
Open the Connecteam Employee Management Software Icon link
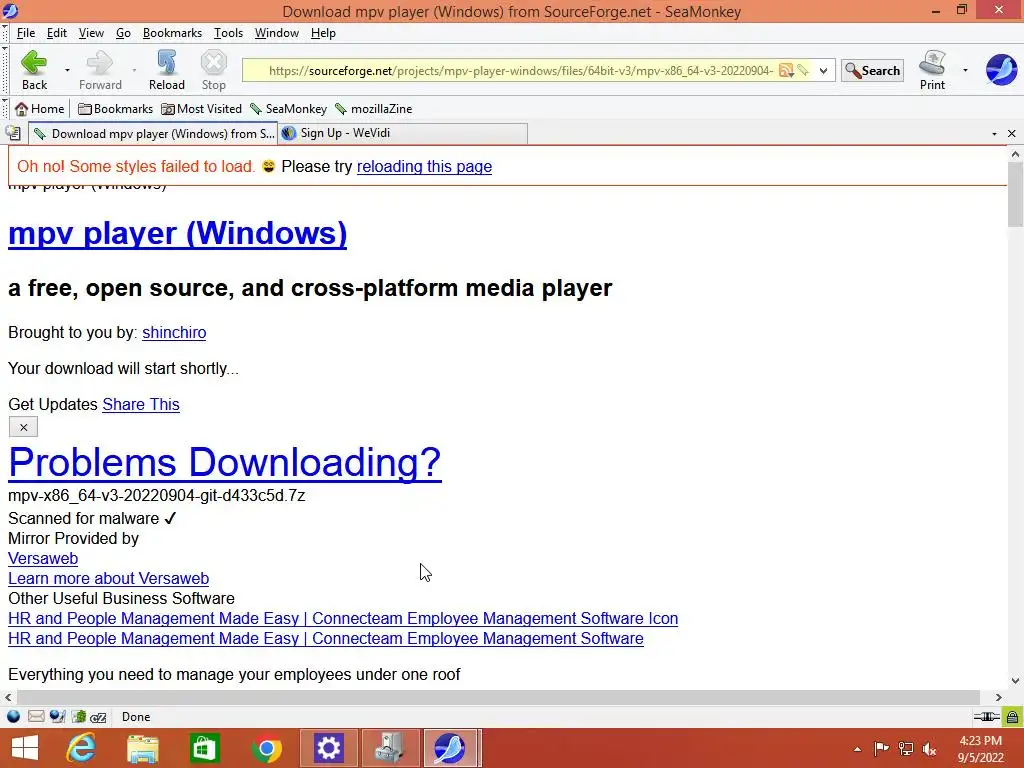343,618
